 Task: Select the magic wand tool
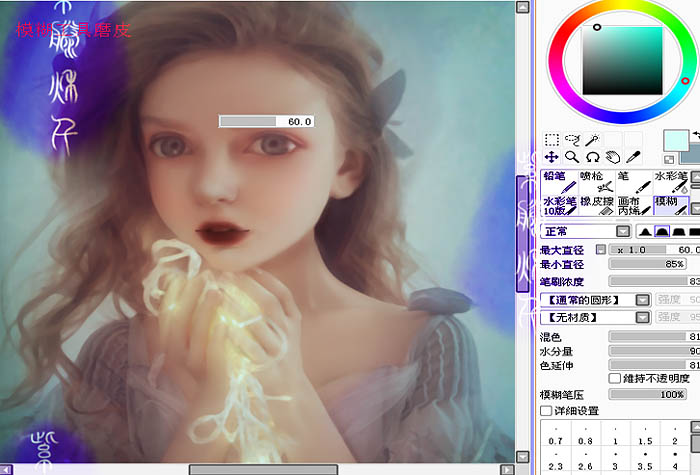pos(593,140)
